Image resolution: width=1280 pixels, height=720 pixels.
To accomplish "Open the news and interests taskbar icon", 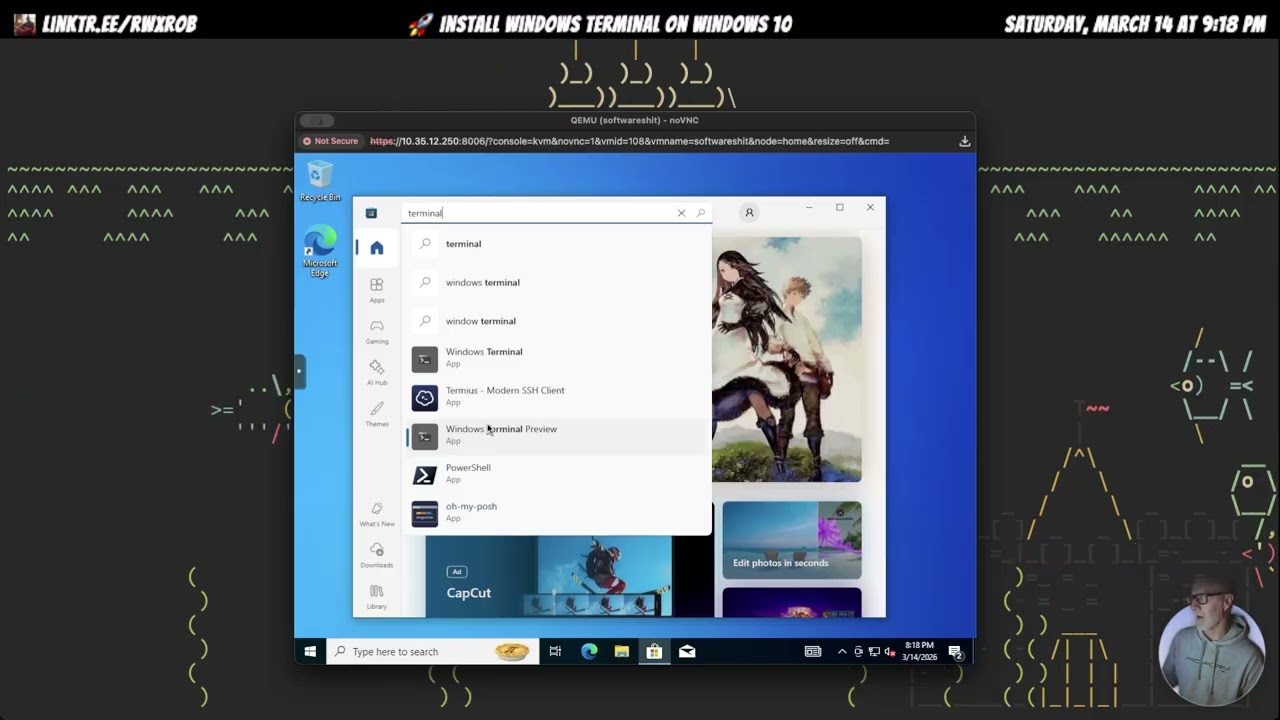I will [813, 652].
